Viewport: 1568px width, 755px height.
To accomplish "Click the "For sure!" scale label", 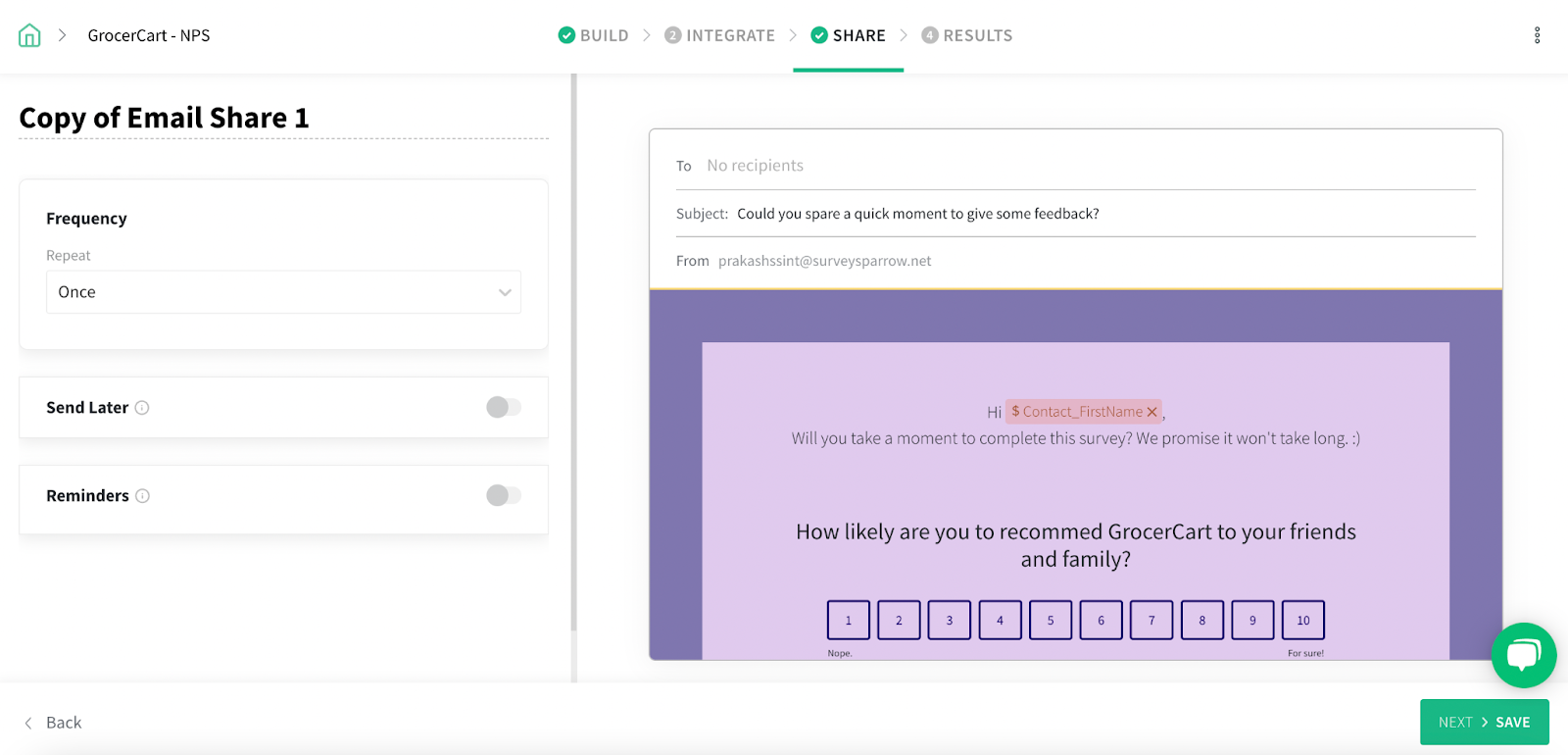I will tap(1306, 653).
